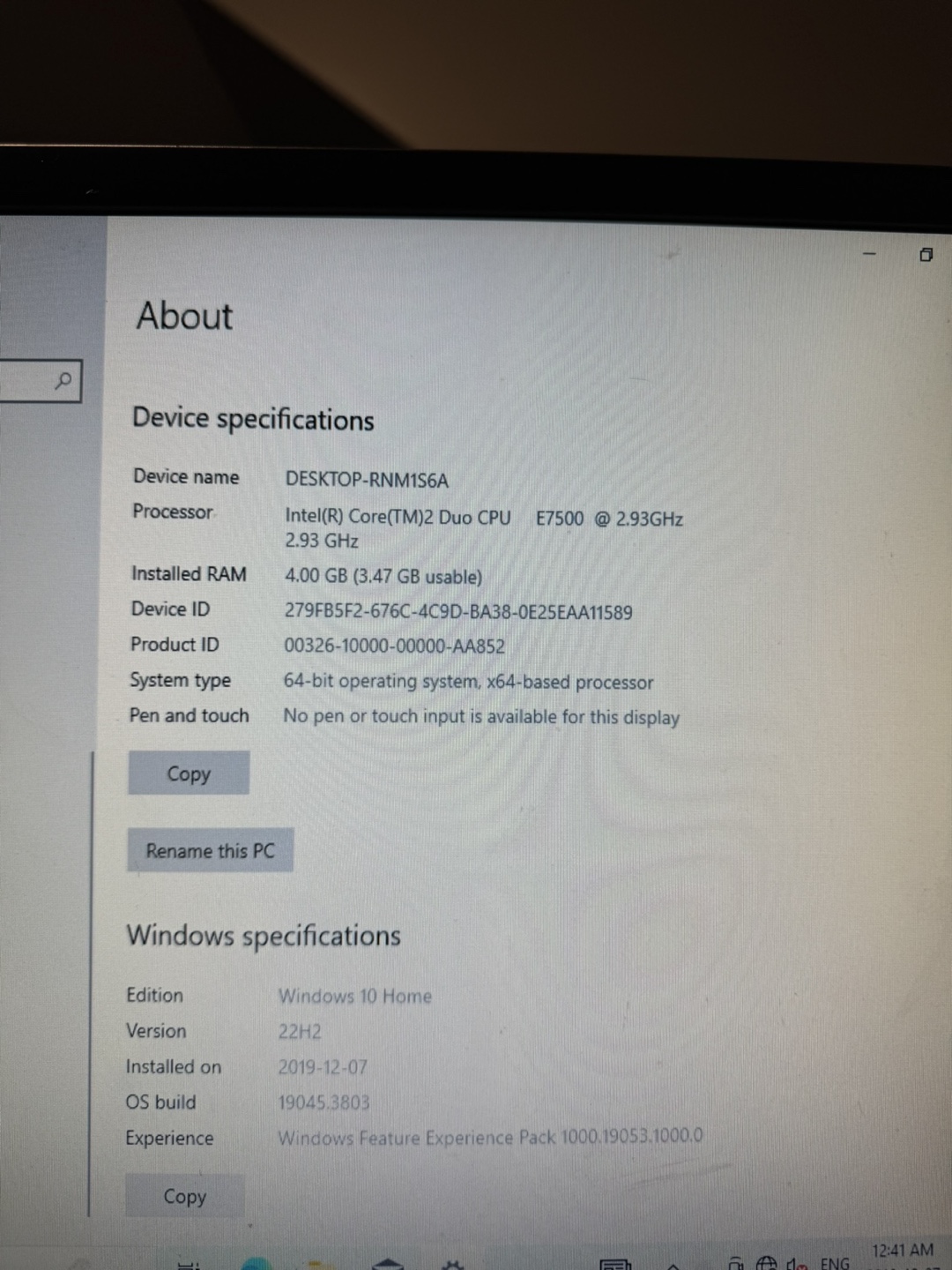This screenshot has height=1270, width=952.
Task: Select the Device ID value starting 279FB5F2
Action: (x=458, y=612)
